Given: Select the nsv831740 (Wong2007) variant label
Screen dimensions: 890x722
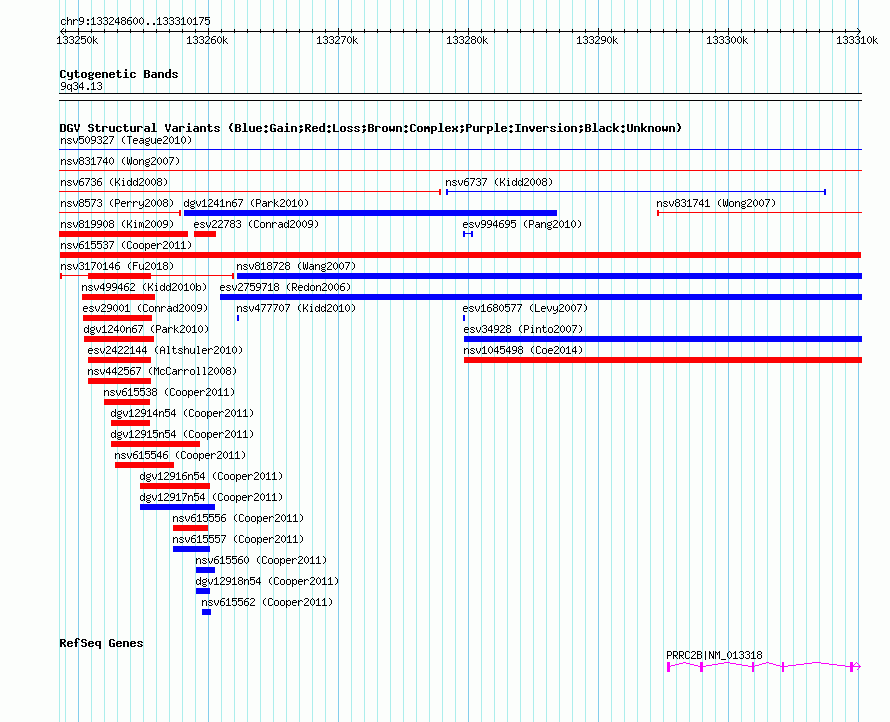Looking at the screenshot, I should coord(120,161).
